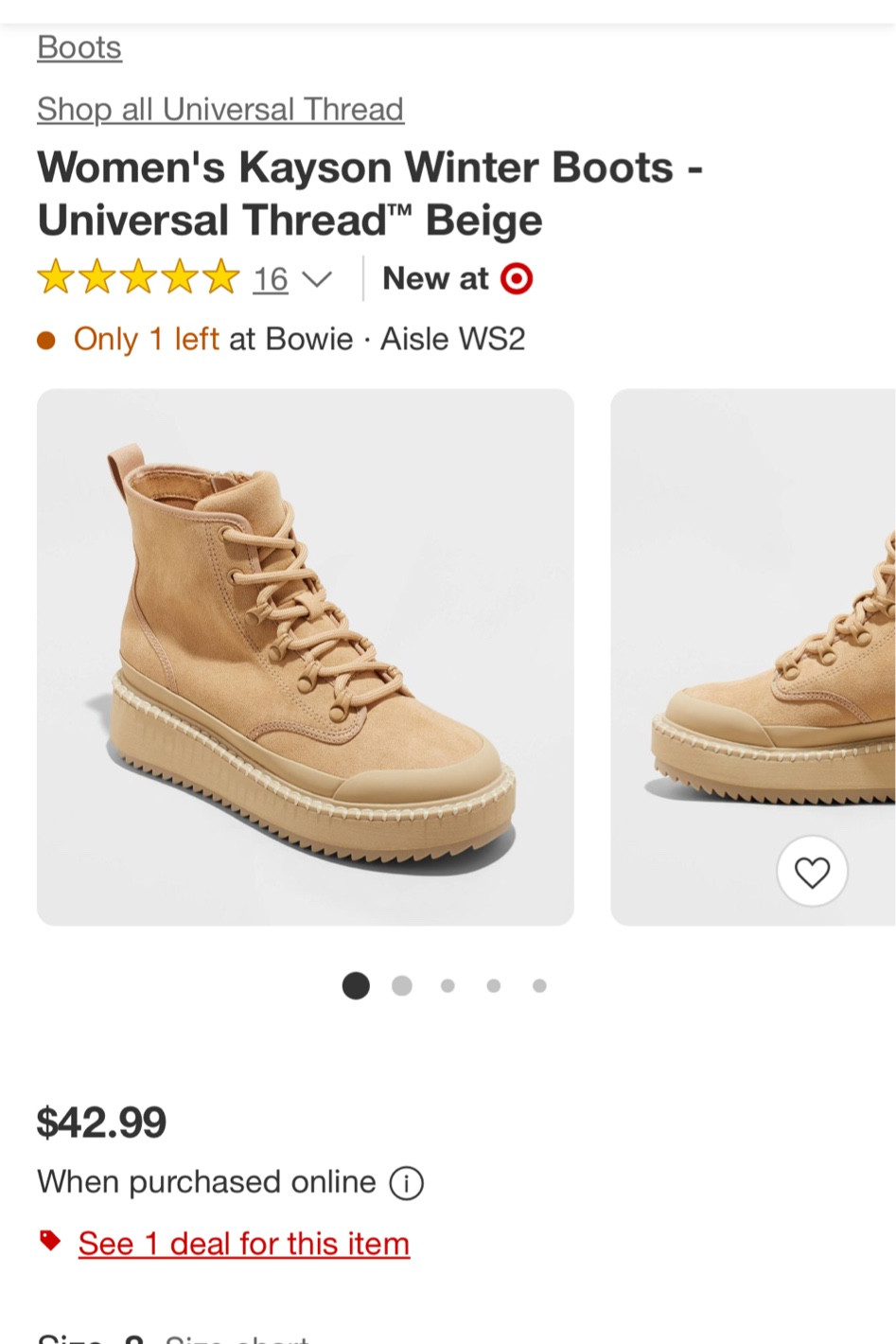Expand ratings chevron next to 16
The height and width of the screenshot is (1344, 896).
coord(317,279)
